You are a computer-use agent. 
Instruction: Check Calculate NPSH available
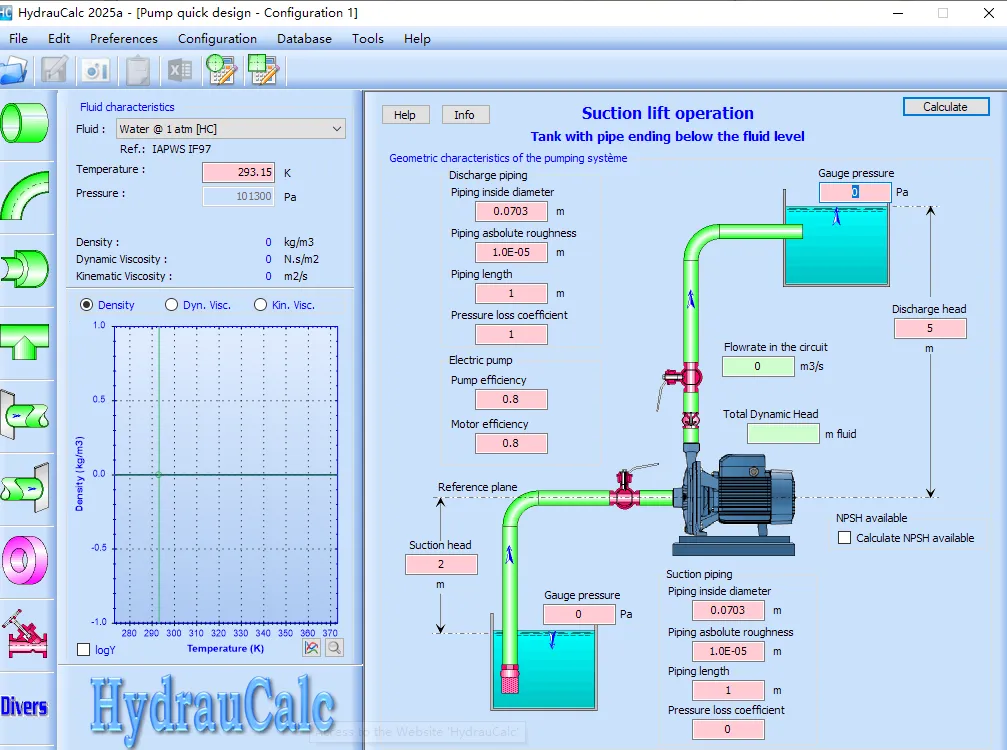845,538
